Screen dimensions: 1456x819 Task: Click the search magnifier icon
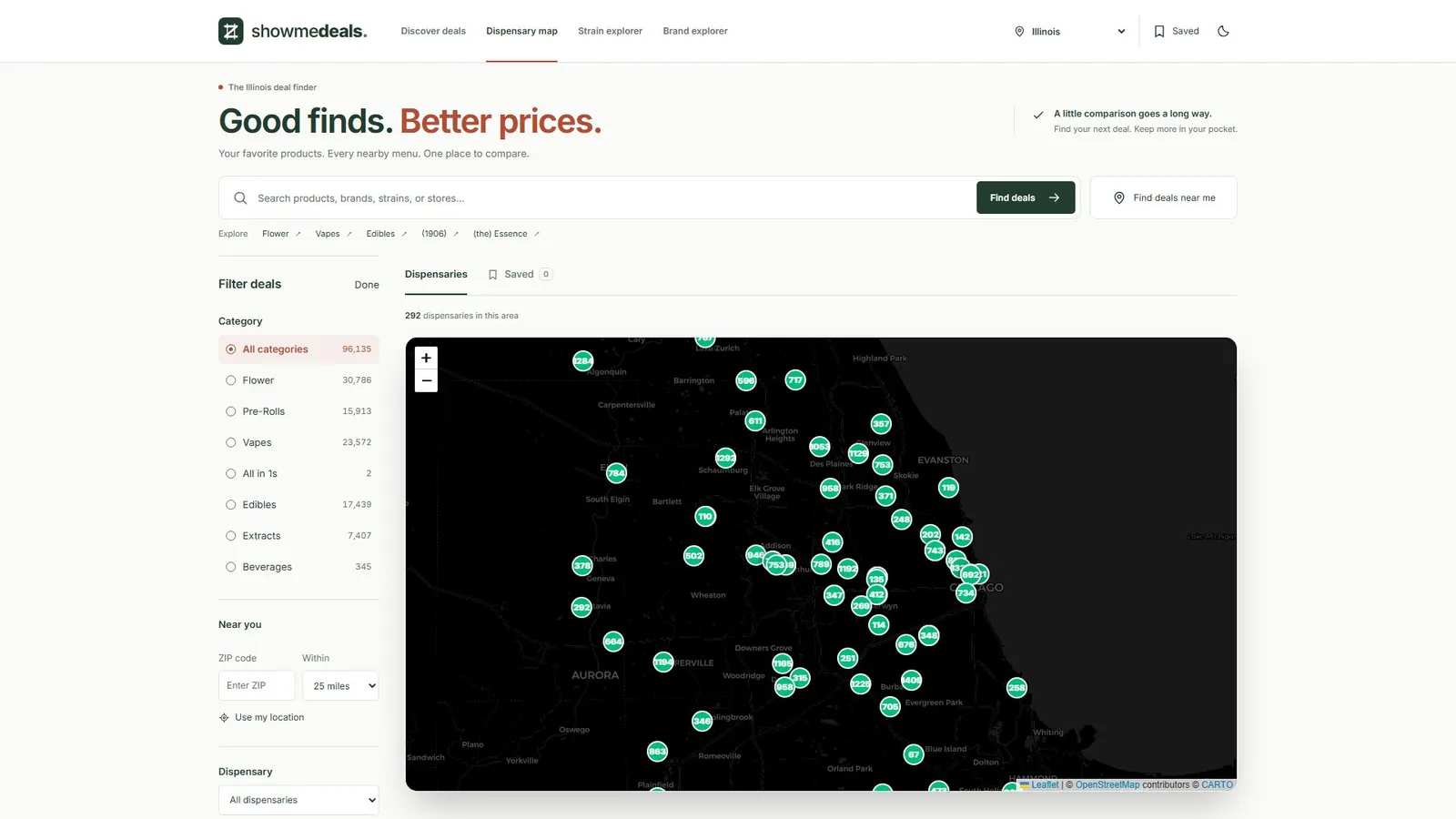tap(240, 197)
